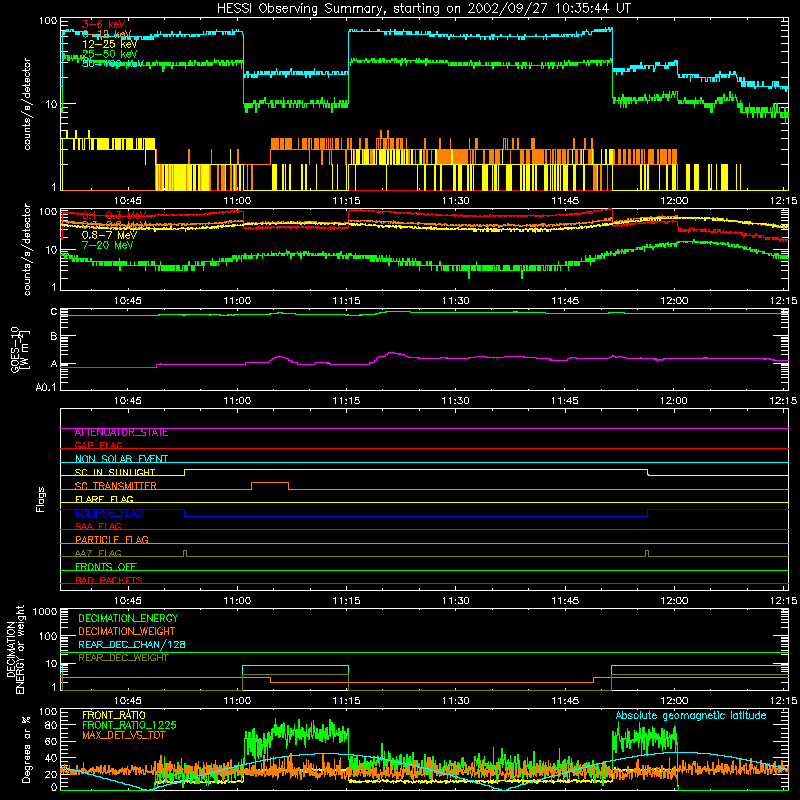The height and width of the screenshot is (800, 800).
Task: Click the '1000' tick label on decimation axis
Action: pyautogui.click(x=45, y=612)
